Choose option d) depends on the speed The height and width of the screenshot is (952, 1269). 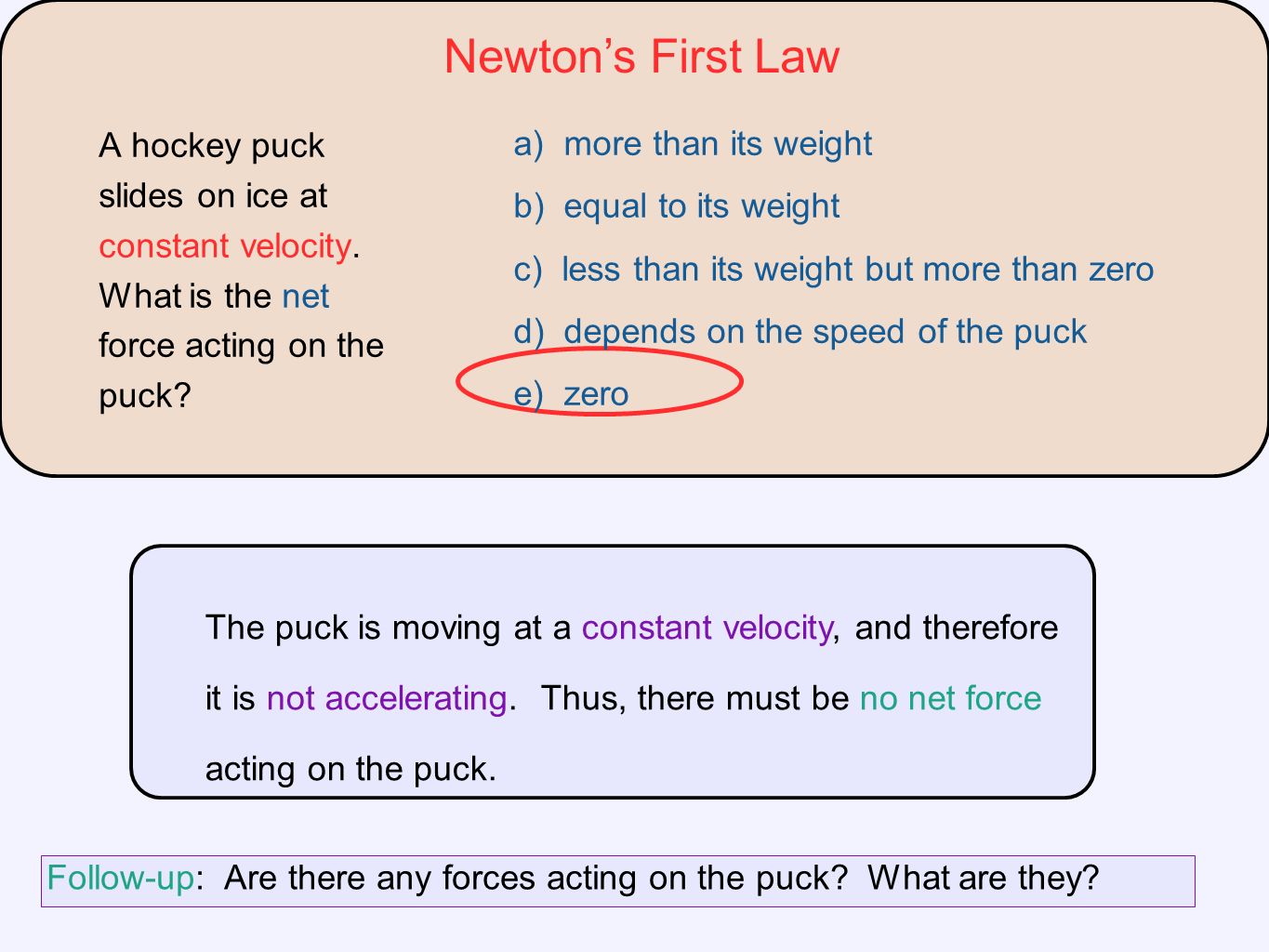pyautogui.click(x=800, y=332)
